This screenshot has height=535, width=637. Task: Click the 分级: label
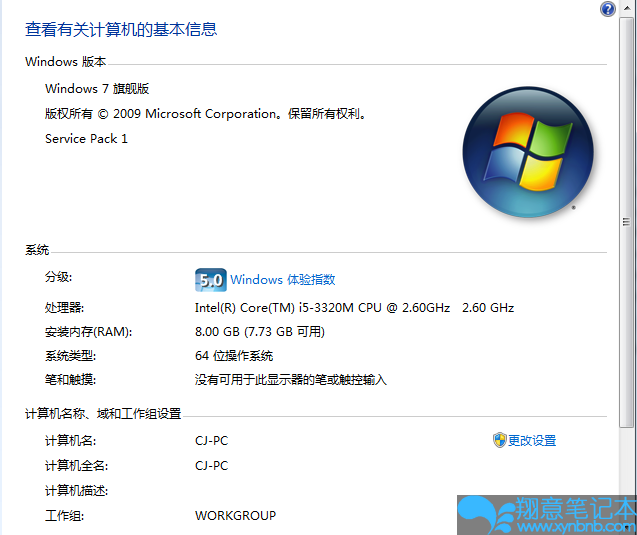58,277
